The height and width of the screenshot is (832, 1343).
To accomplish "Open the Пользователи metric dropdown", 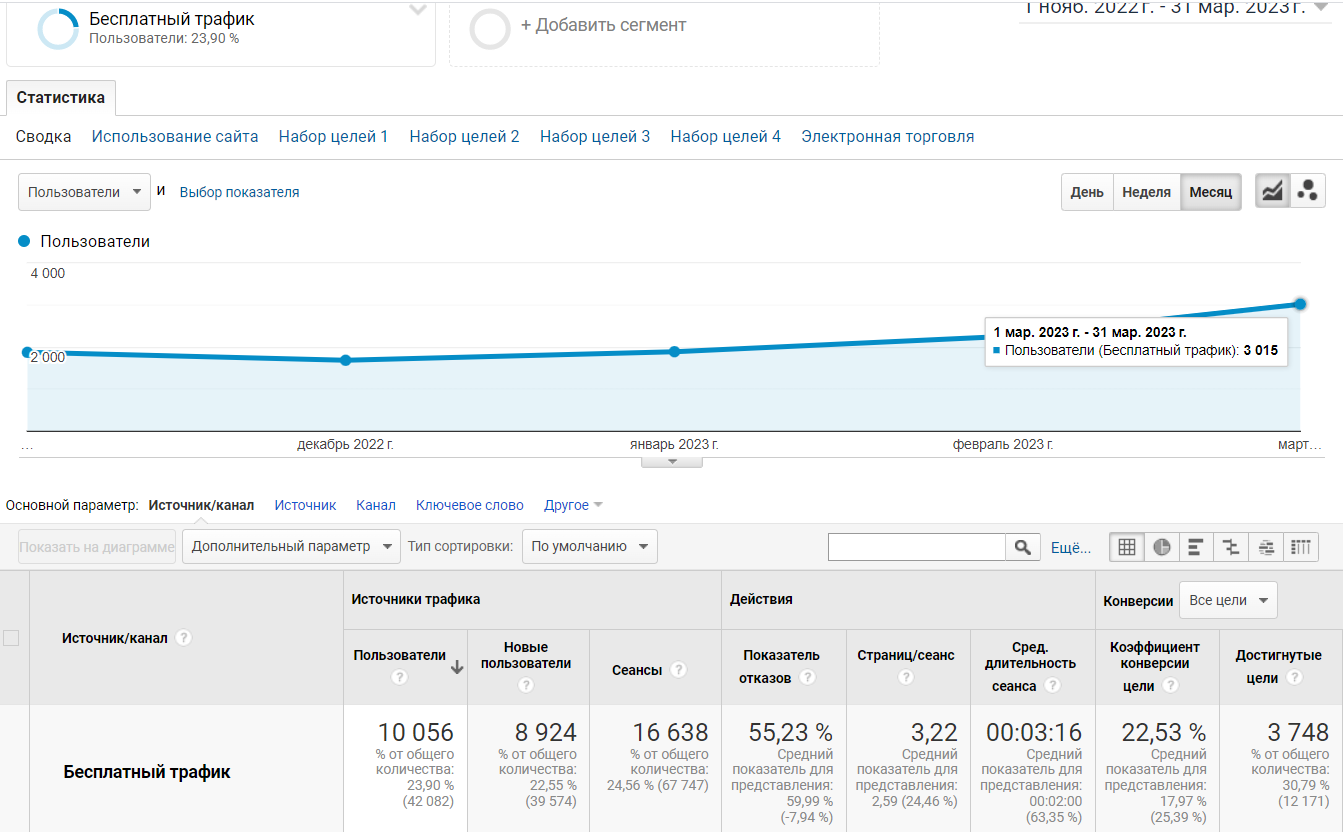I will 84,192.
